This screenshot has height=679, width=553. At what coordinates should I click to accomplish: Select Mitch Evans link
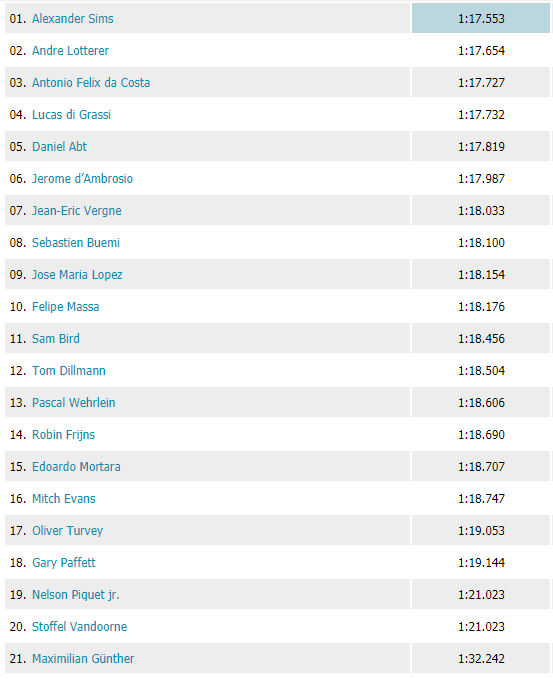64,499
